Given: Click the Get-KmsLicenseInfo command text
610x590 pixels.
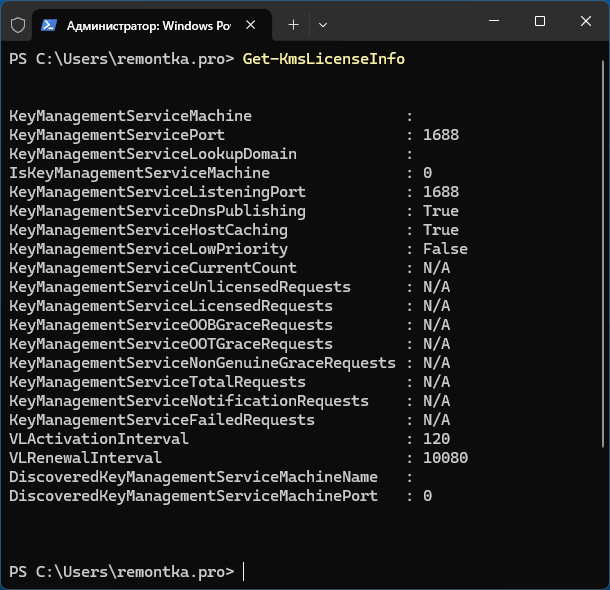Looking at the screenshot, I should pyautogui.click(x=324, y=59).
